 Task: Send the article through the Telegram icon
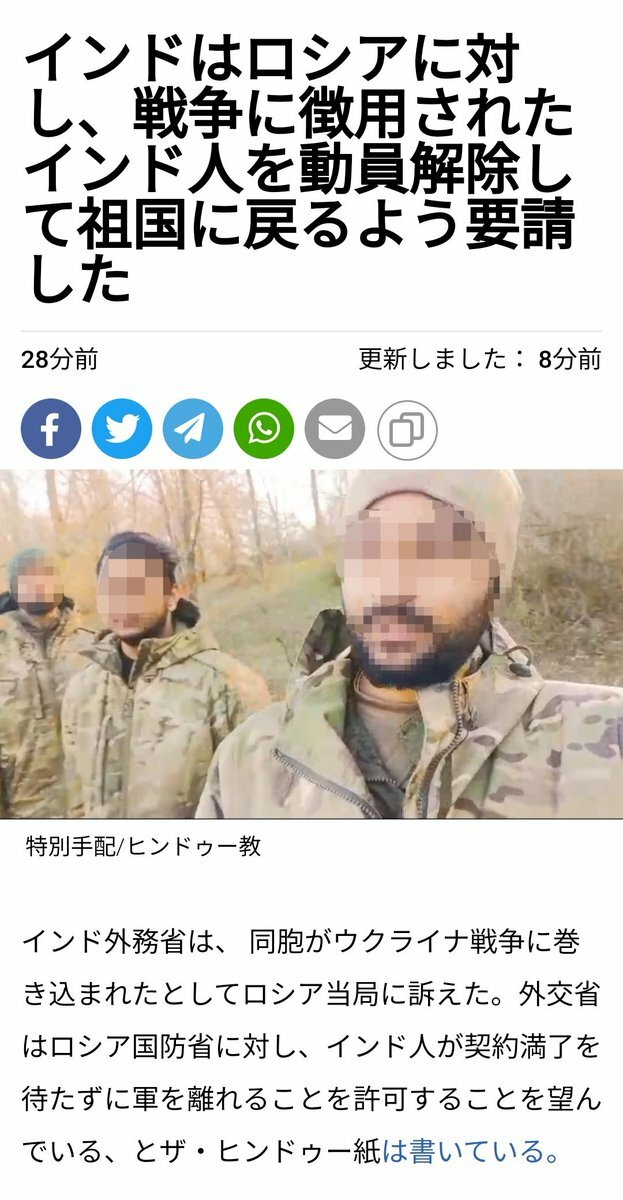pyautogui.click(x=193, y=430)
